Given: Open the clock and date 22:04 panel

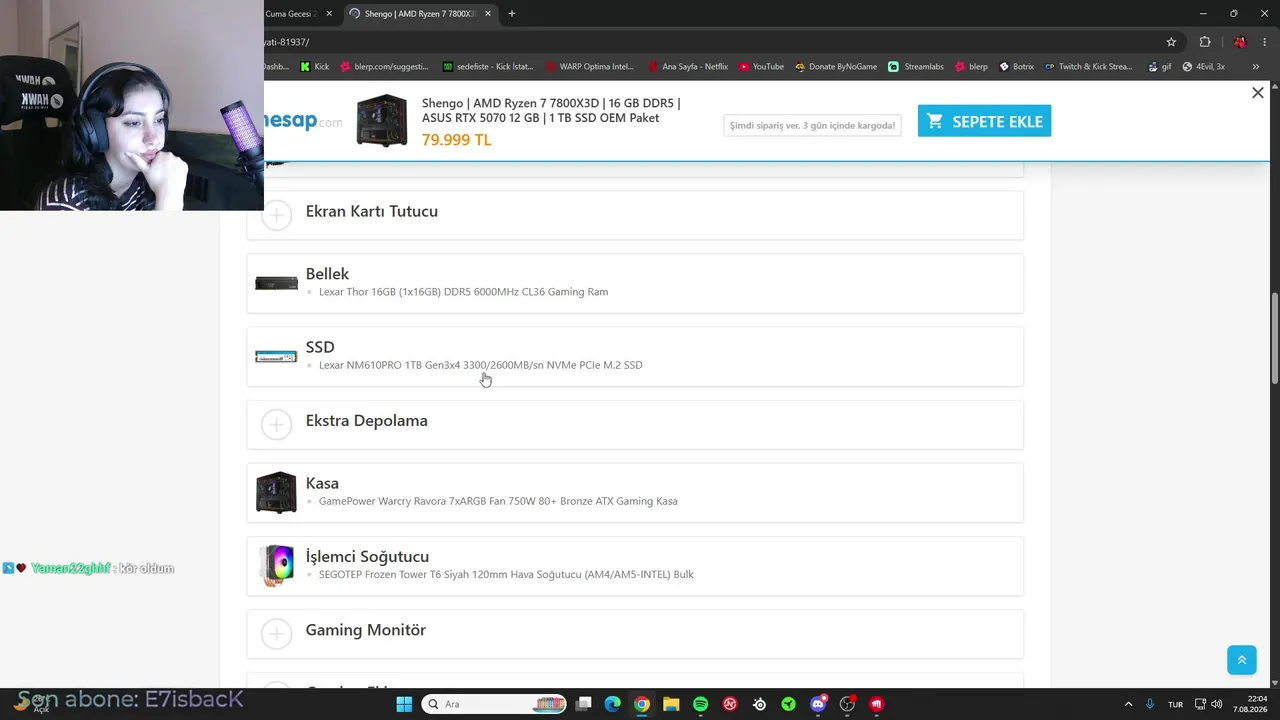Looking at the screenshot, I should [1251, 704].
